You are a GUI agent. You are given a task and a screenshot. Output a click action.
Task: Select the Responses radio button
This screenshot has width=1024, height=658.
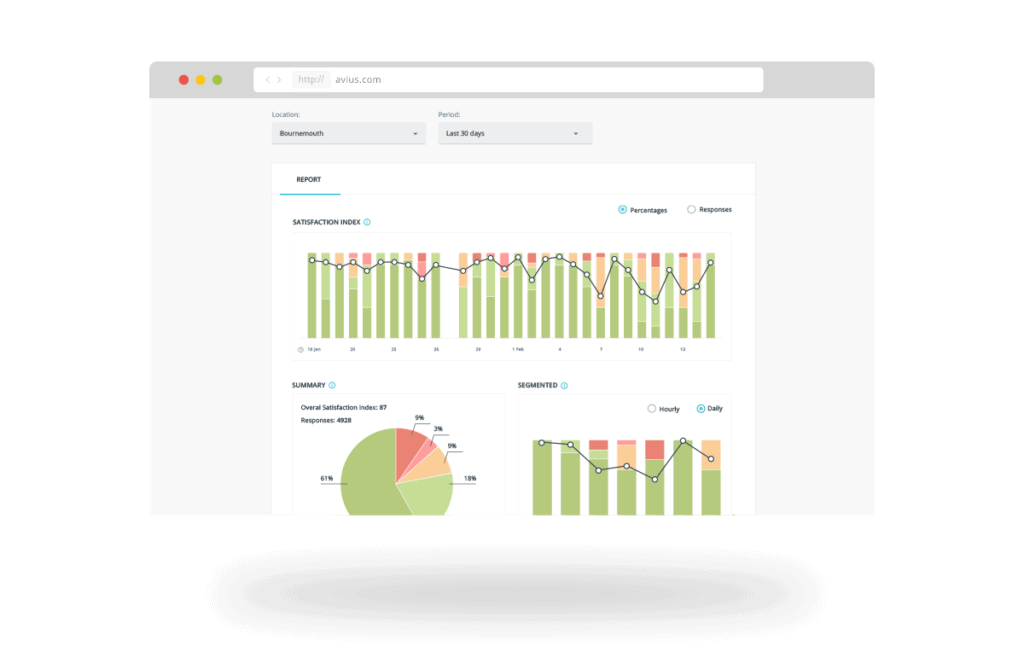[691, 210]
